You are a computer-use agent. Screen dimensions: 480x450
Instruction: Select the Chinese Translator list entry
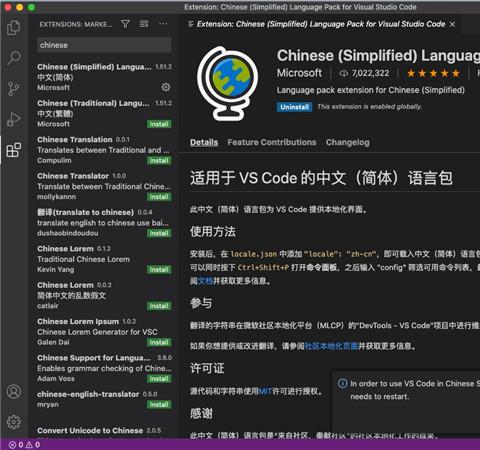click(104, 186)
